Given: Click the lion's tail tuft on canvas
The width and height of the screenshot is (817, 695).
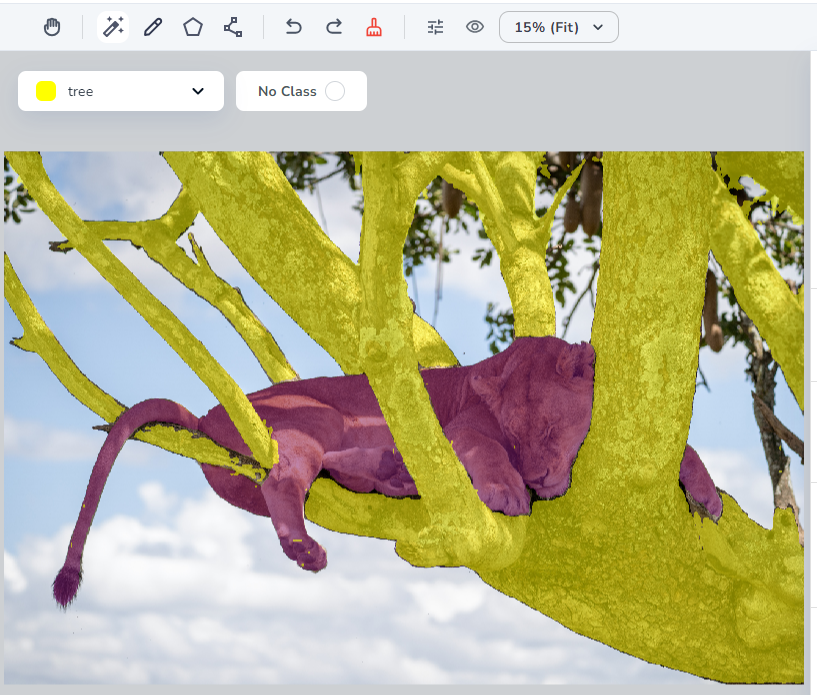Looking at the screenshot, I should tap(67, 588).
